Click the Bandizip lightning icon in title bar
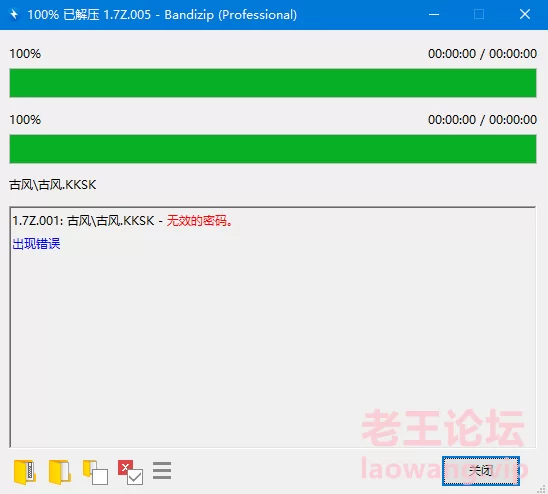The image size is (548, 494). [x=14, y=15]
